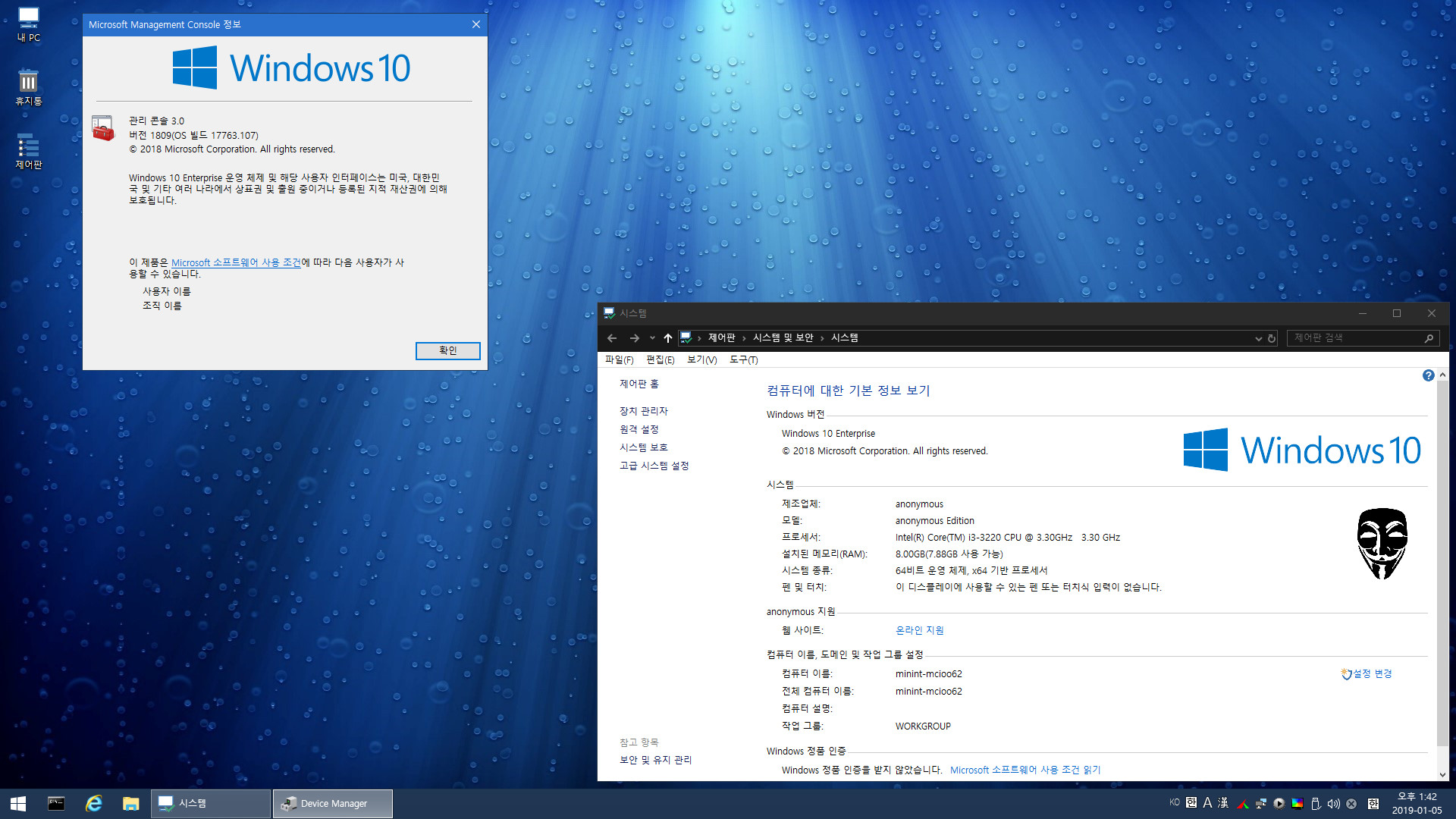1456x819 pixels.
Task: Click the round play button tray icon
Action: (1279, 804)
